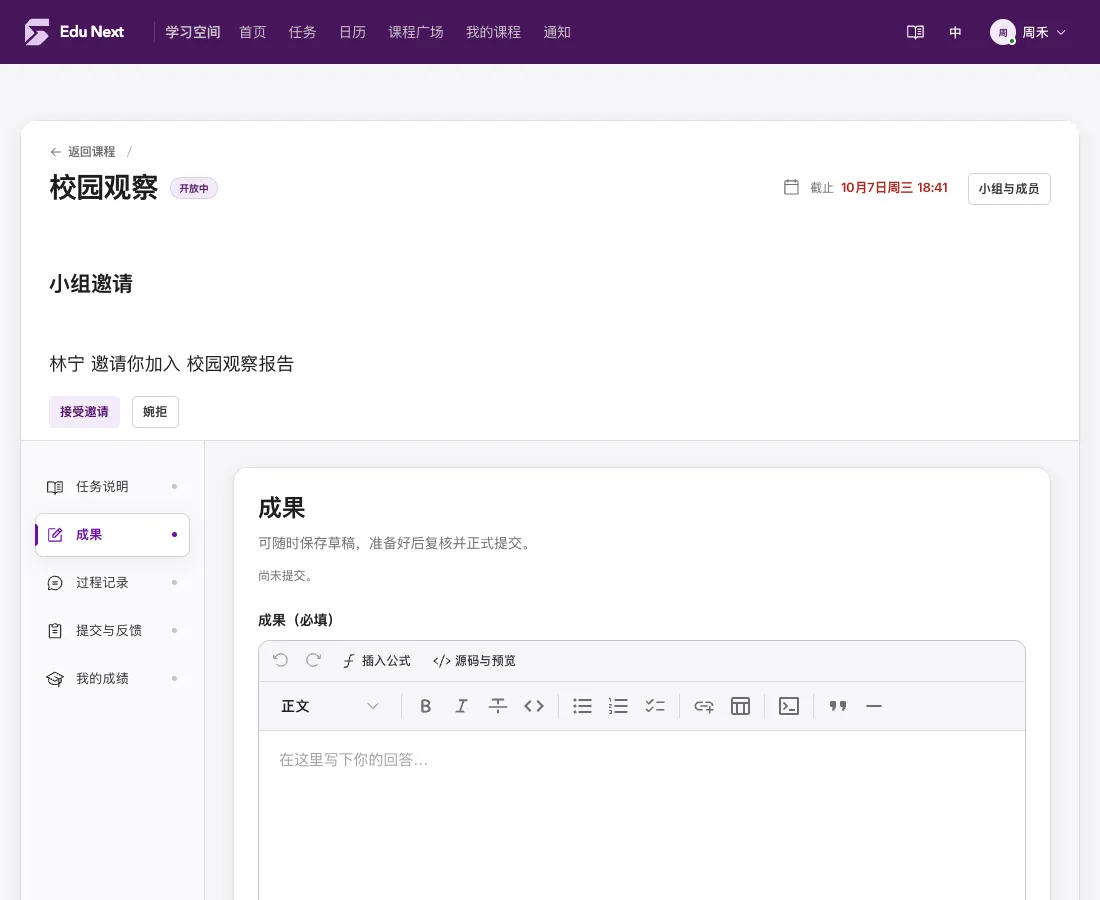
Task: Apply strikethrough formatting
Action: click(x=497, y=706)
